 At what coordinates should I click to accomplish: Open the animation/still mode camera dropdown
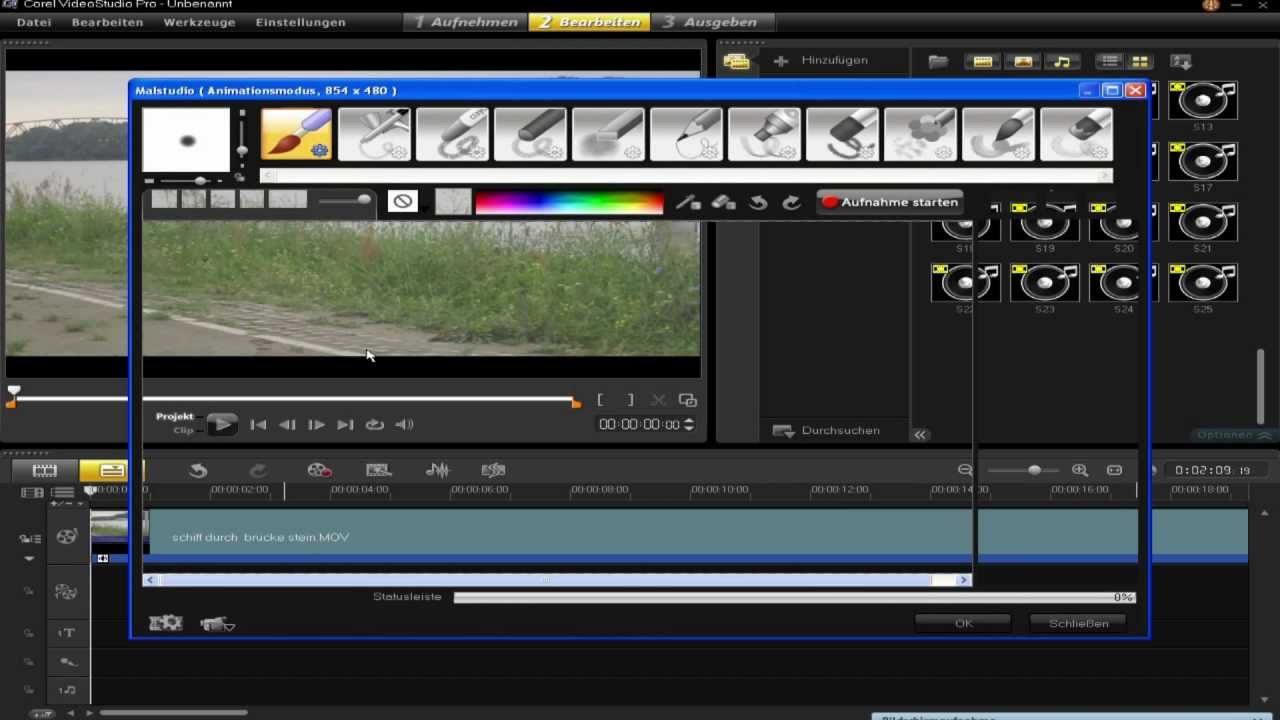217,624
